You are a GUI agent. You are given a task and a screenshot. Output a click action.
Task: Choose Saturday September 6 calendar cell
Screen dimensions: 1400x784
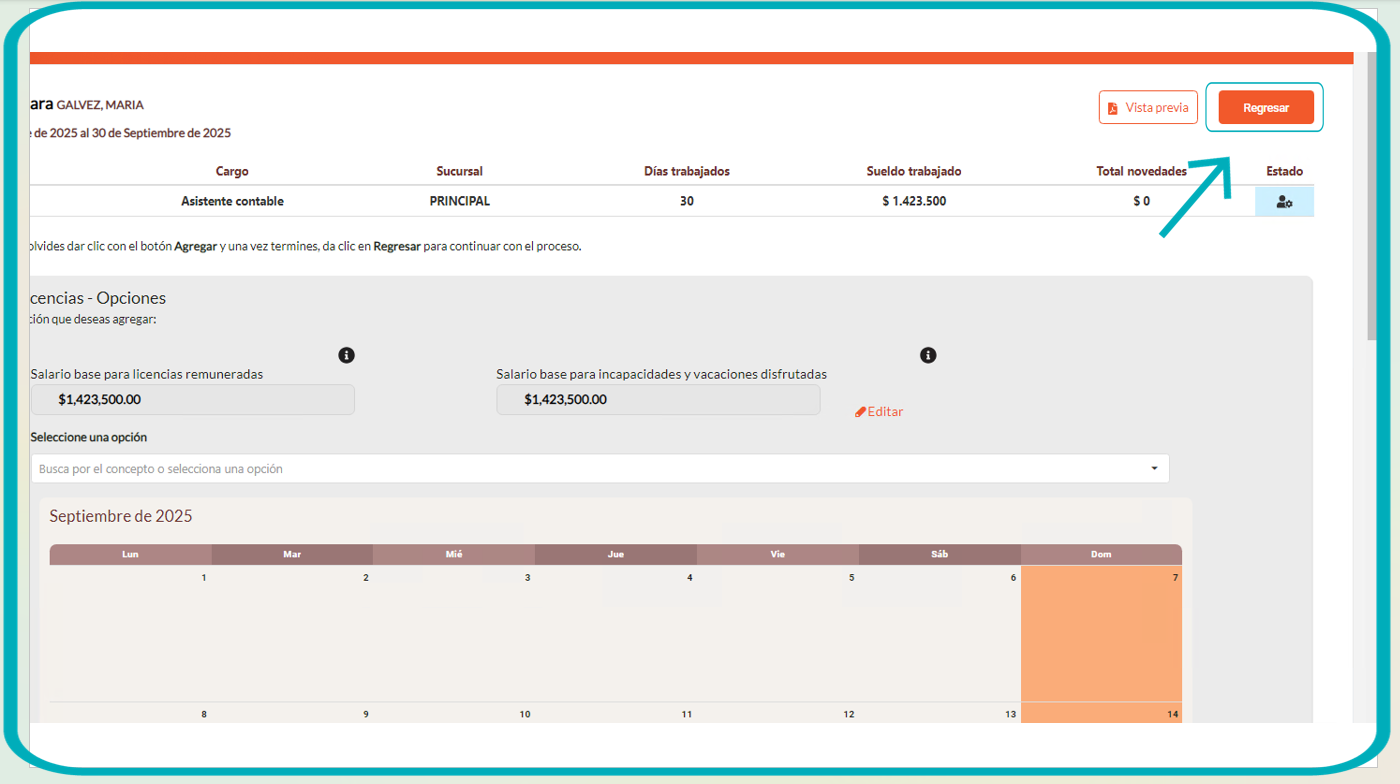click(939, 633)
